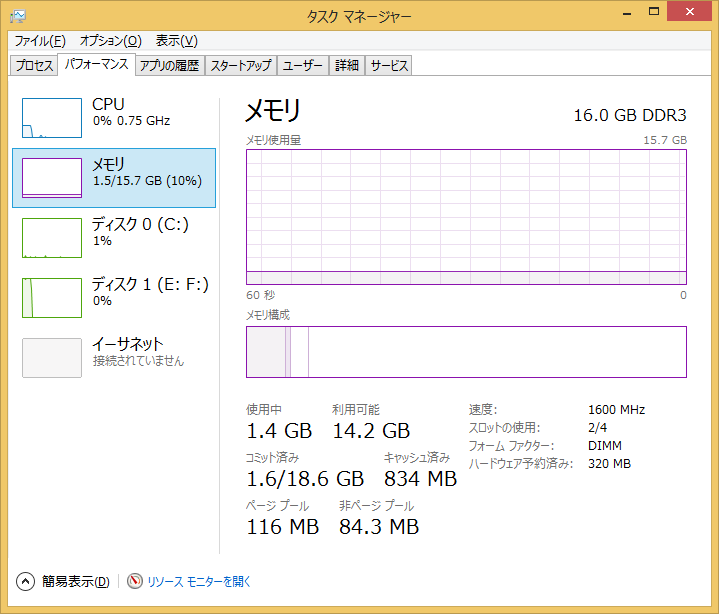
Task: Open the リソース モニターを開く link
Action: 199,581
